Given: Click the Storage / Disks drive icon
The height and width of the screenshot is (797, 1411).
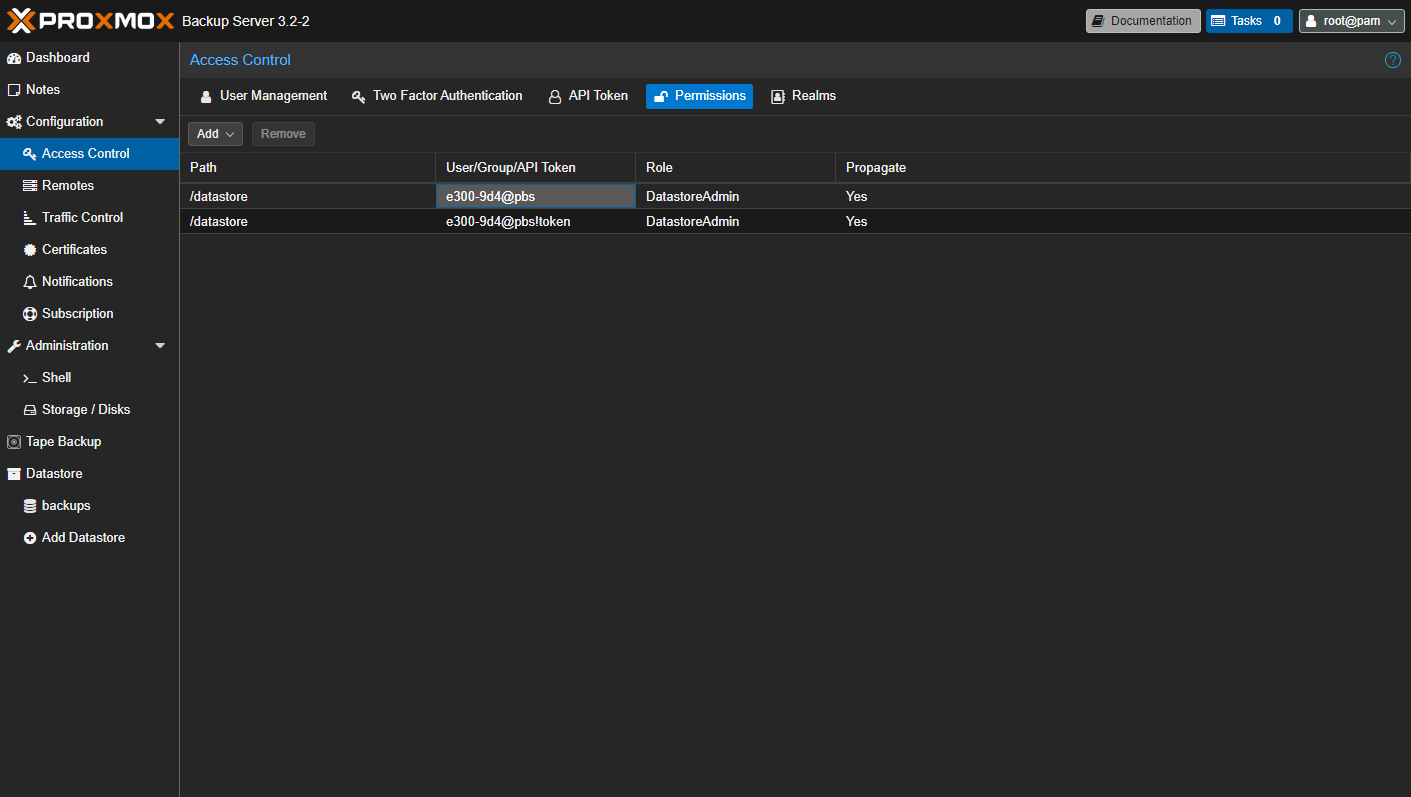Looking at the screenshot, I should tap(30, 410).
